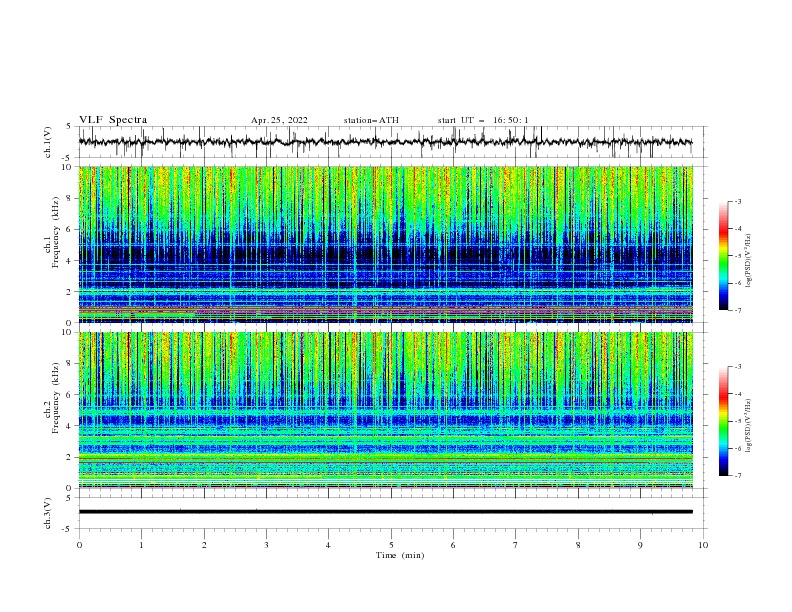This screenshot has height=612, width=792.
Task: Click the "Time (min)" x-axis label
Action: pos(400,555)
